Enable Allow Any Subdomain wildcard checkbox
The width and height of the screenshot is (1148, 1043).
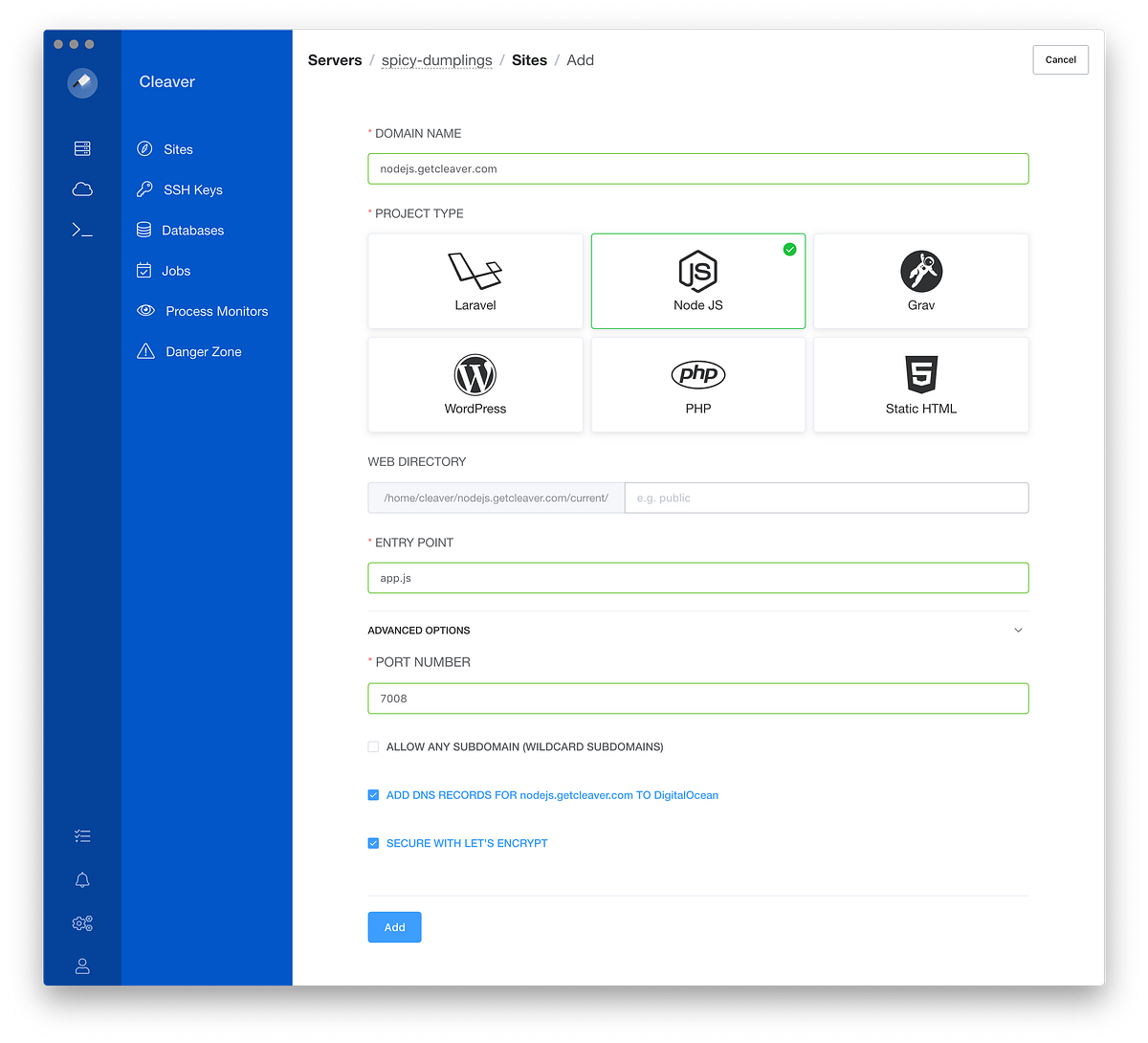(x=372, y=746)
